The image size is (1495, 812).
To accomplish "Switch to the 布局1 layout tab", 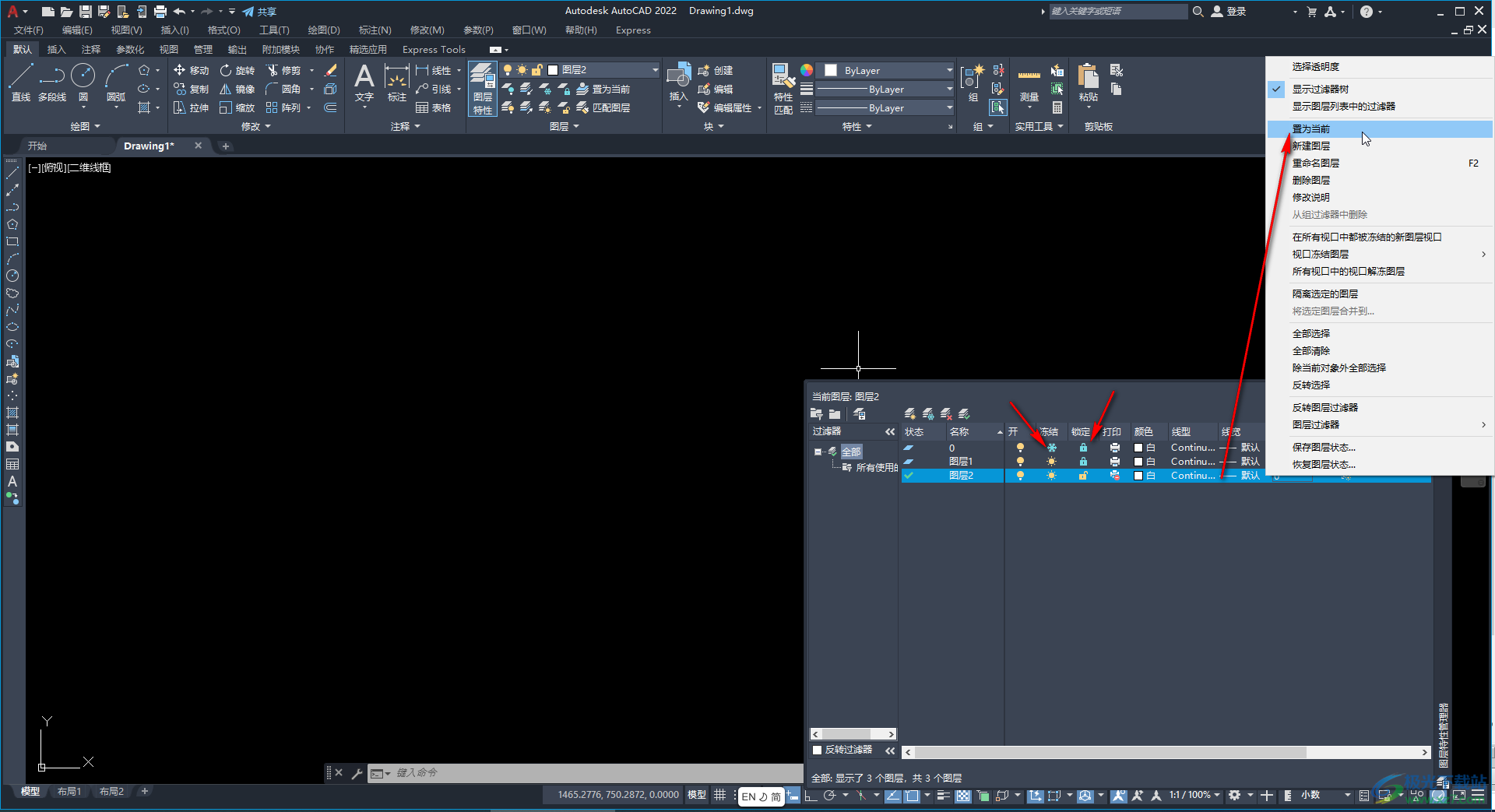I will [x=69, y=792].
